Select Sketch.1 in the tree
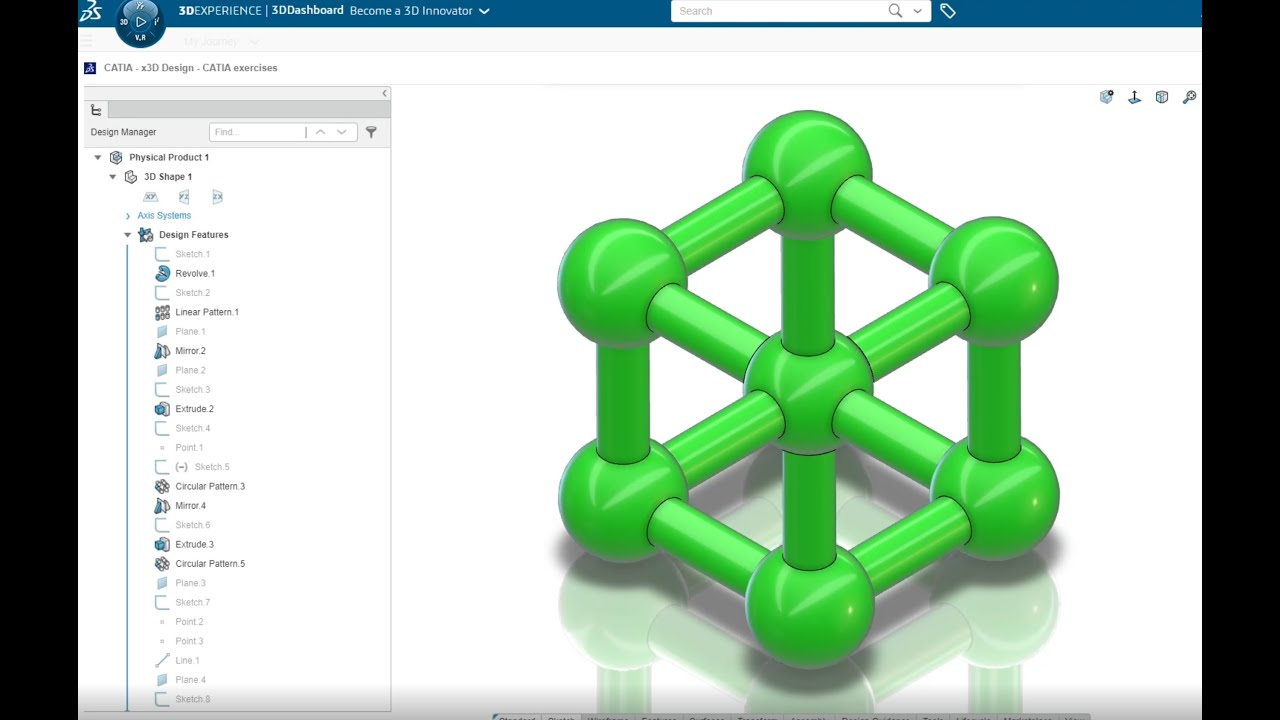Viewport: 1280px width, 720px height. 192,254
